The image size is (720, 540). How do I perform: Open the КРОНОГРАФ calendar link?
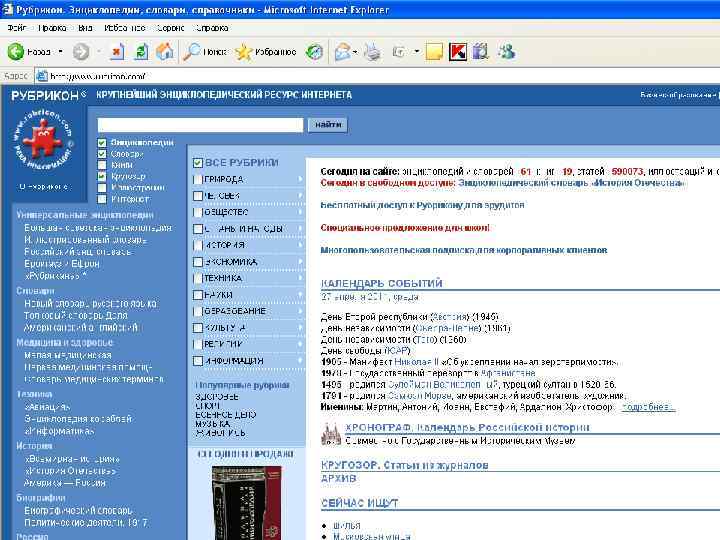(x=467, y=428)
